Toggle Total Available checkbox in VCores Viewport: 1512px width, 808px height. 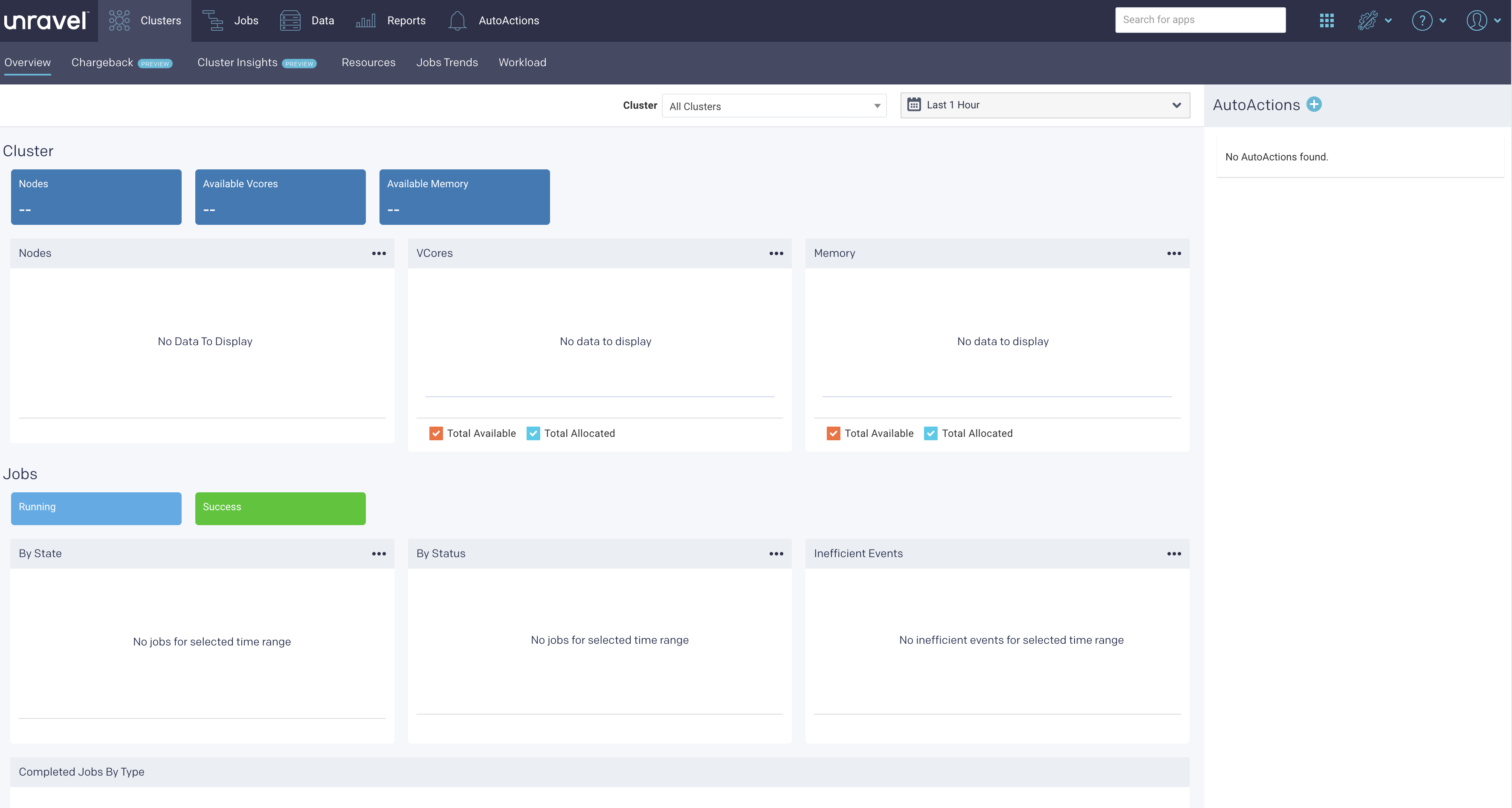click(436, 433)
